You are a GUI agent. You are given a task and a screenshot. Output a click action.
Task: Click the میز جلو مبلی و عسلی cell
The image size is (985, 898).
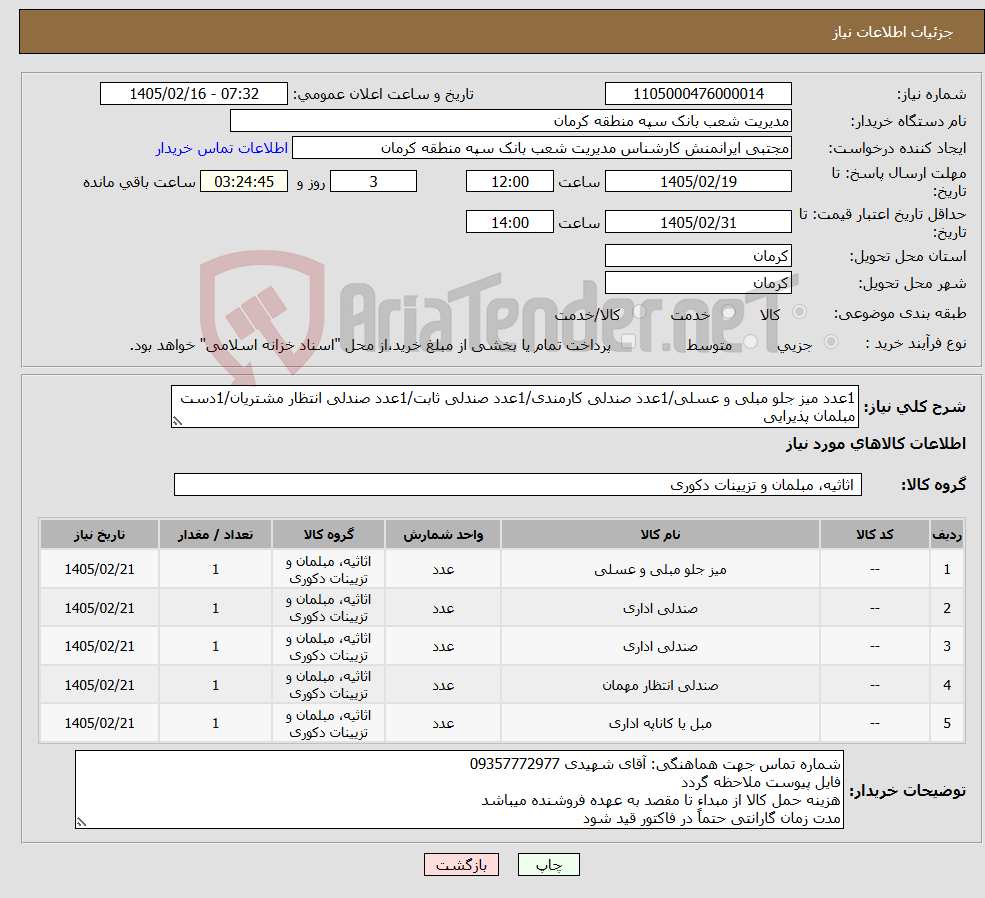pyautogui.click(x=660, y=570)
